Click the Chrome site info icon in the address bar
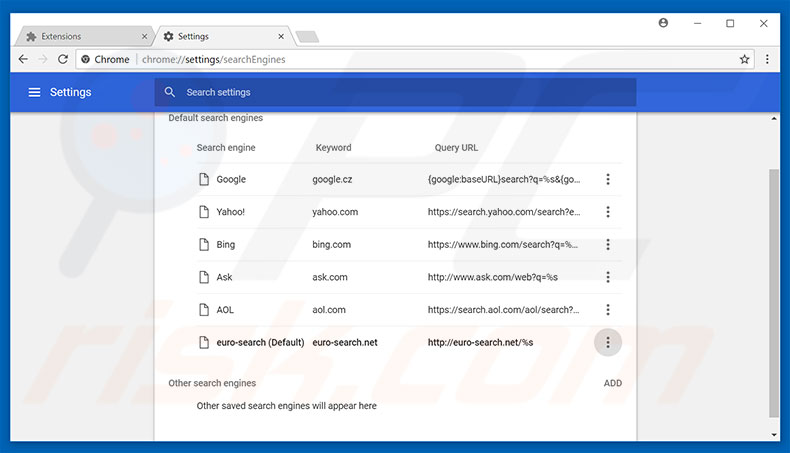The width and height of the screenshot is (790, 453). (x=86, y=59)
